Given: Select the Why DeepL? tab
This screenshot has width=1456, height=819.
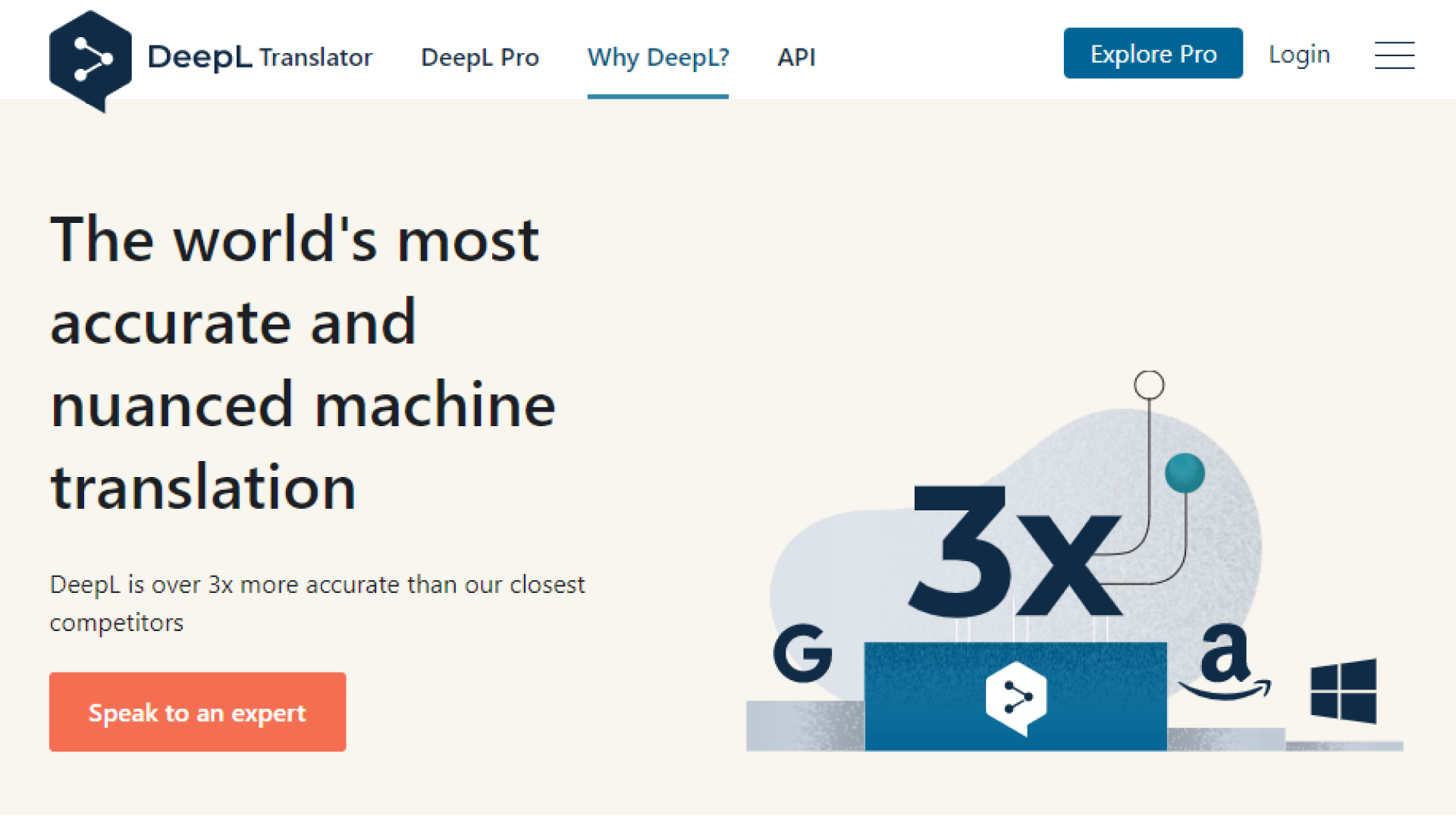Looking at the screenshot, I should (657, 58).
